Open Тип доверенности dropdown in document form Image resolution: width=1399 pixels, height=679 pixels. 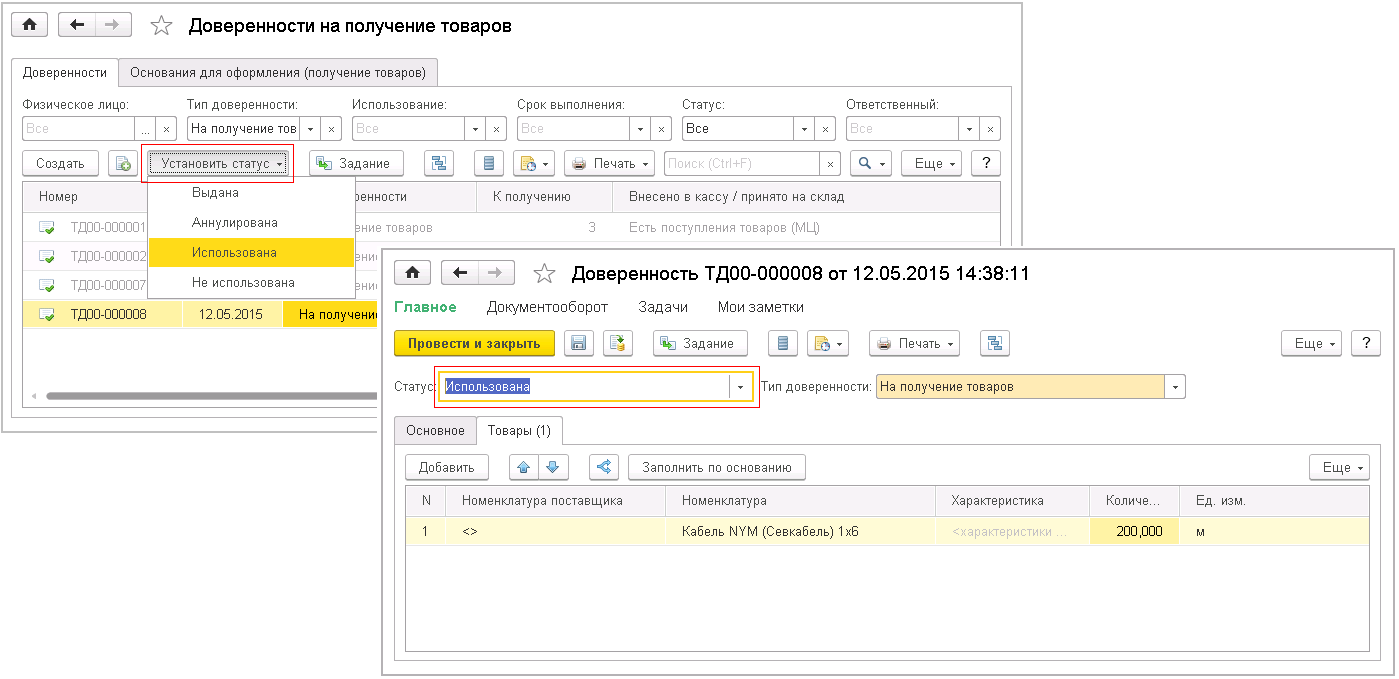coord(1175,387)
